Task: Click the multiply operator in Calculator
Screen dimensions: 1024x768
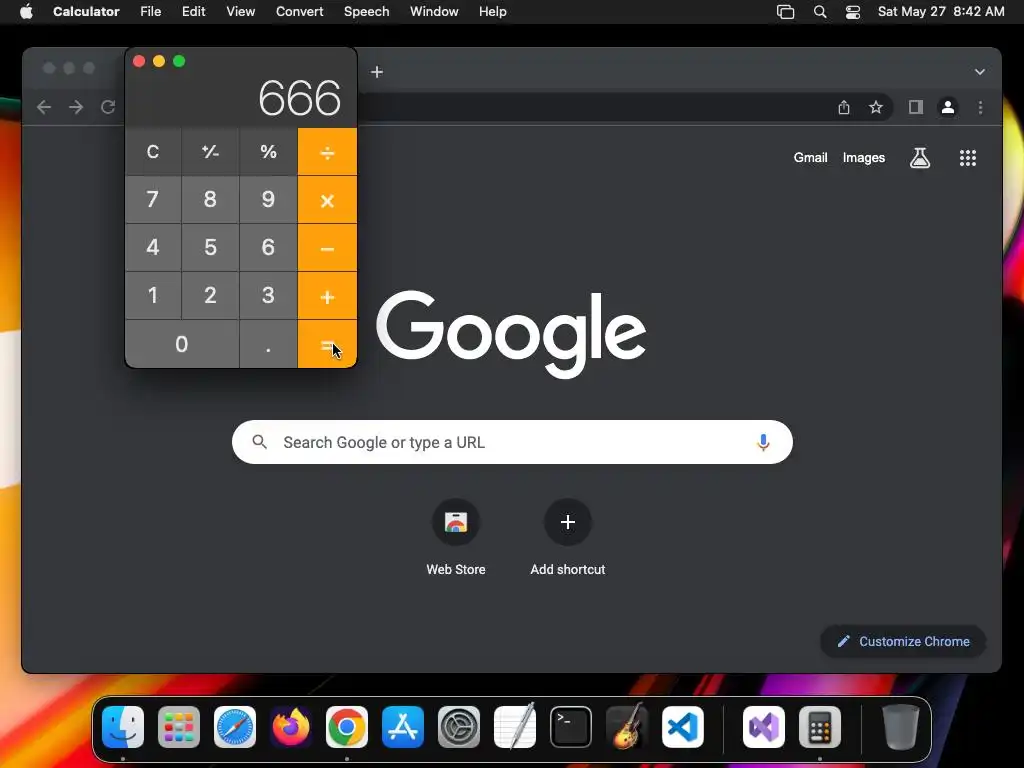Action: tap(327, 200)
